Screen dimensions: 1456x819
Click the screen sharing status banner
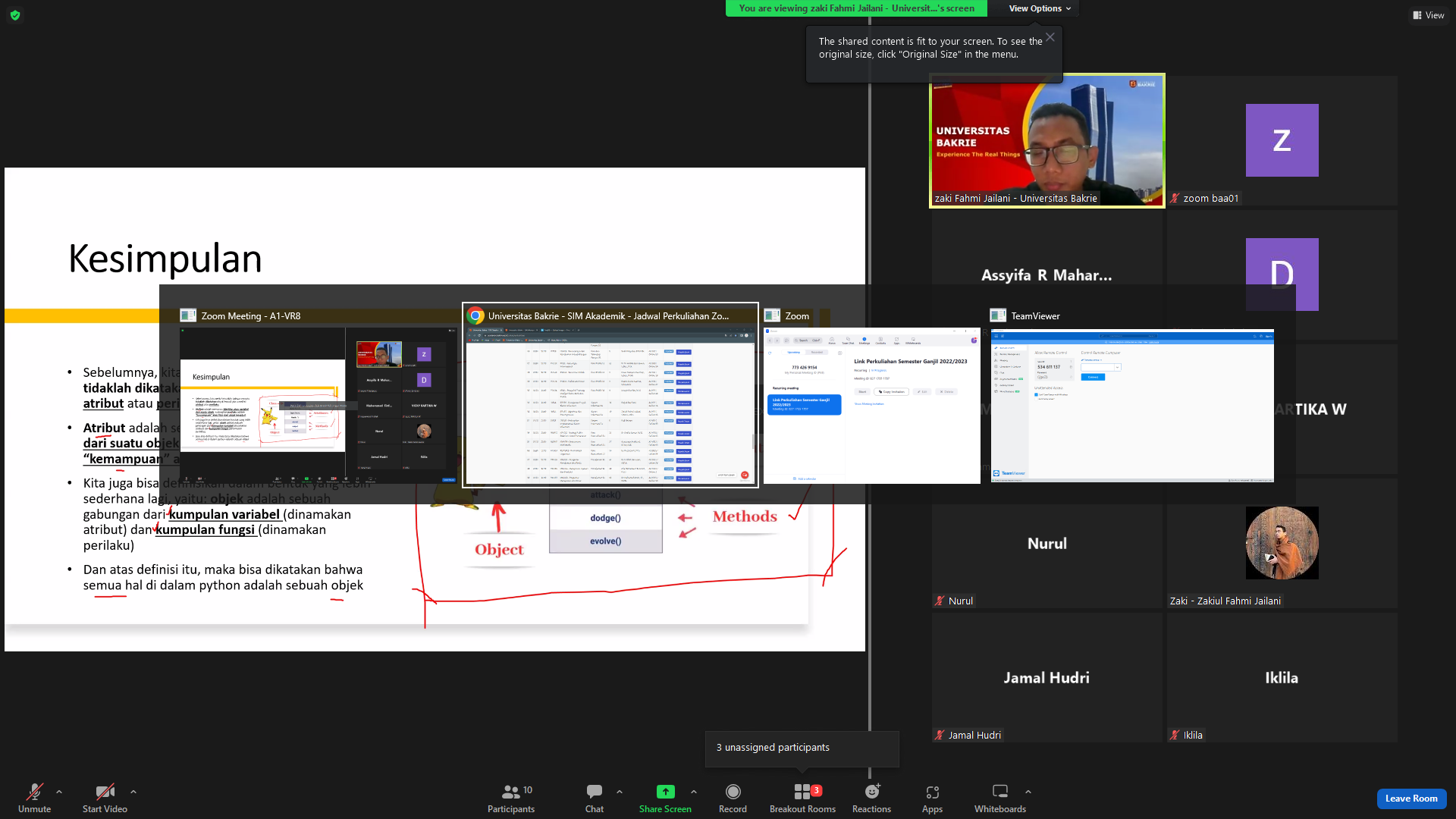856,8
